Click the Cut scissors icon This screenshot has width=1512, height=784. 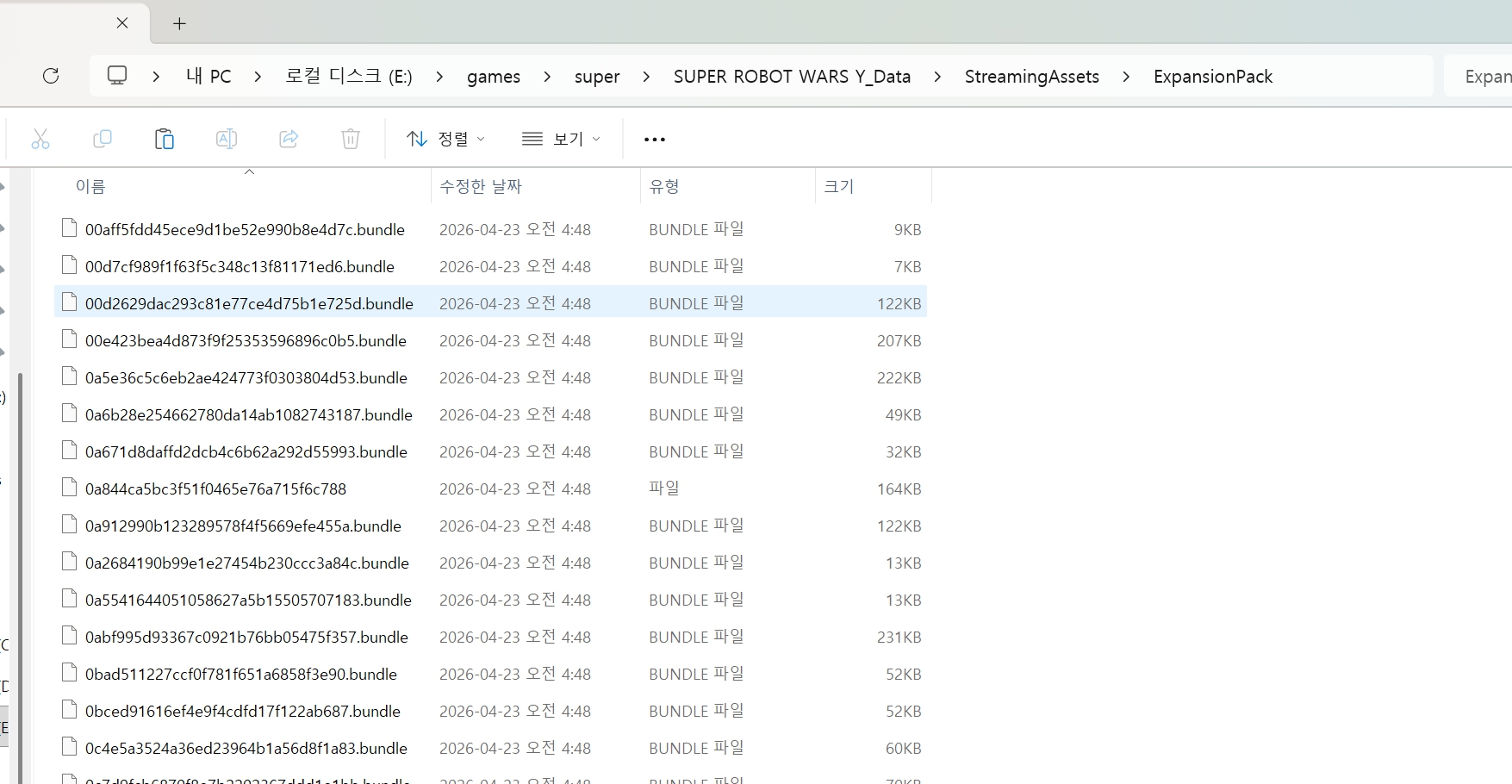click(40, 139)
